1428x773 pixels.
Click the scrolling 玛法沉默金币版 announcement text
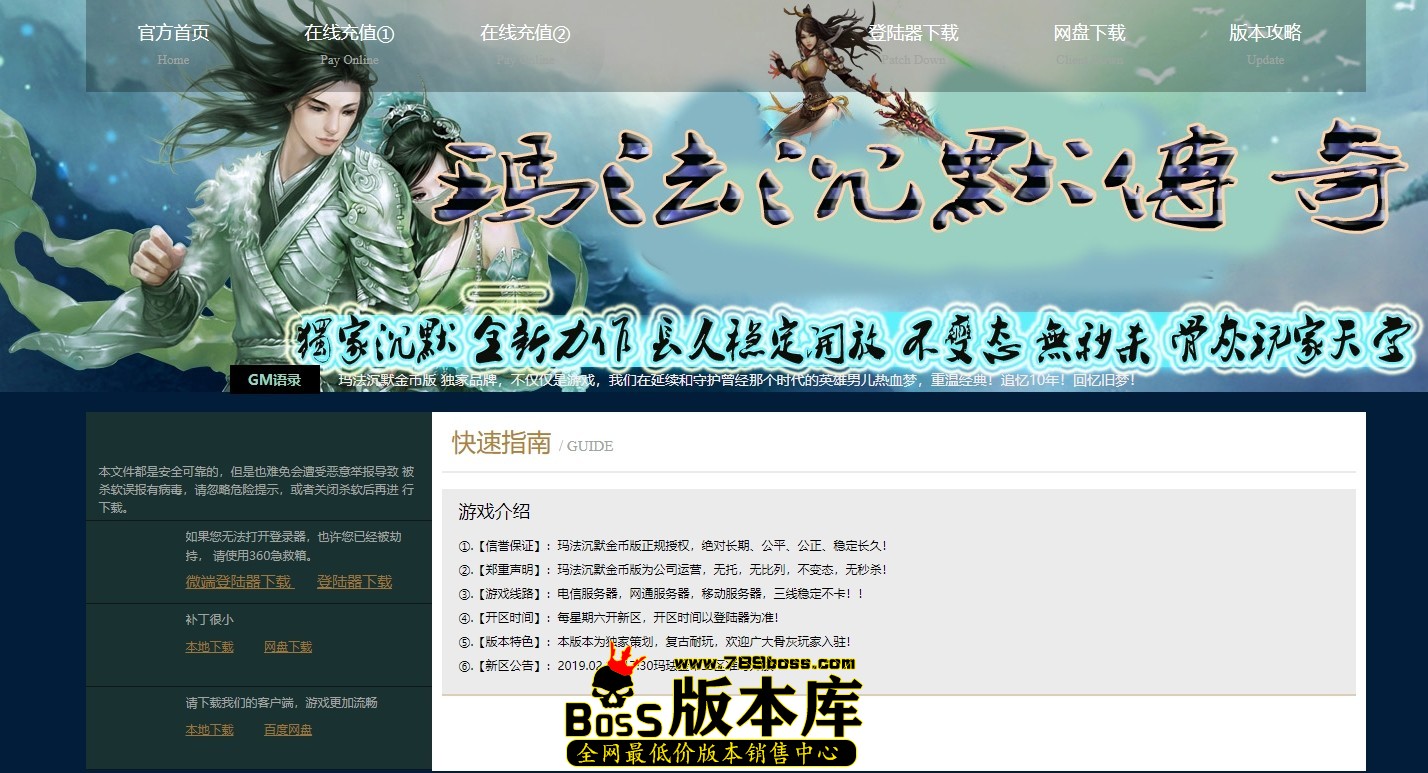735,381
